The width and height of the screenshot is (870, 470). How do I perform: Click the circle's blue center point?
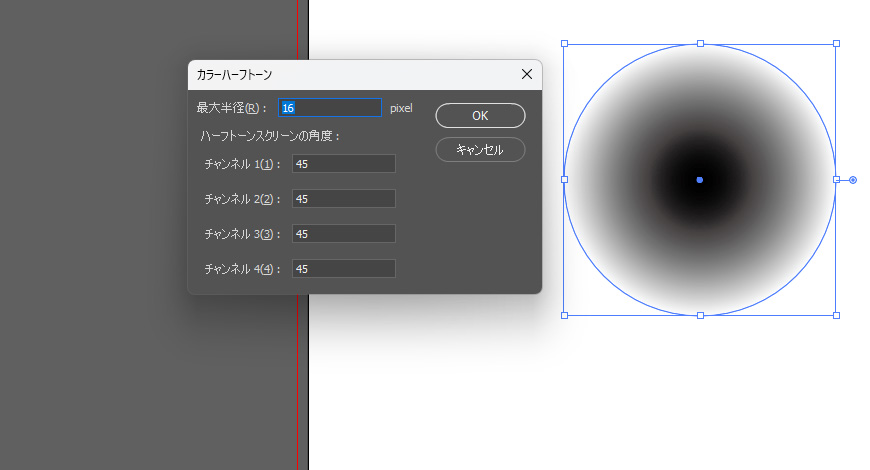click(700, 180)
